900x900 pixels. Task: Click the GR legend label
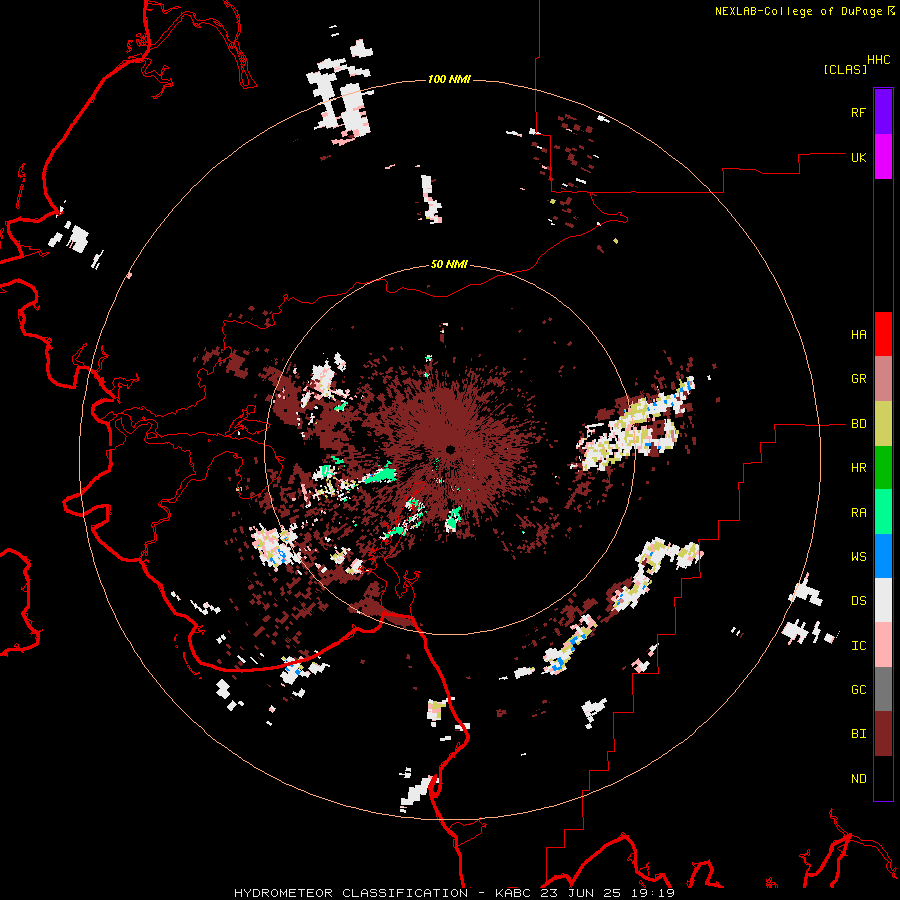858,379
